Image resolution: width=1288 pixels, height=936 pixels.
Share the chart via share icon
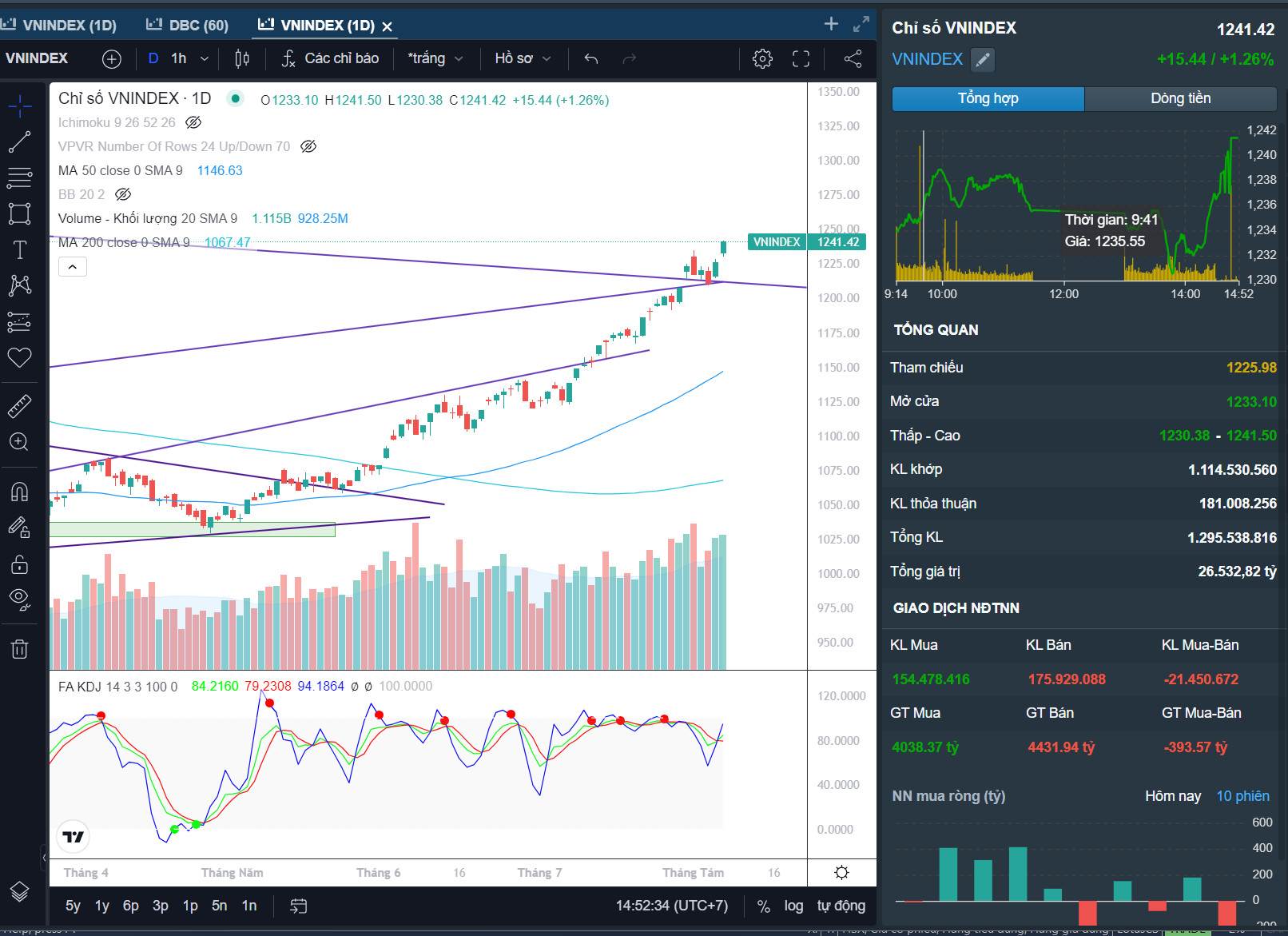(x=853, y=58)
